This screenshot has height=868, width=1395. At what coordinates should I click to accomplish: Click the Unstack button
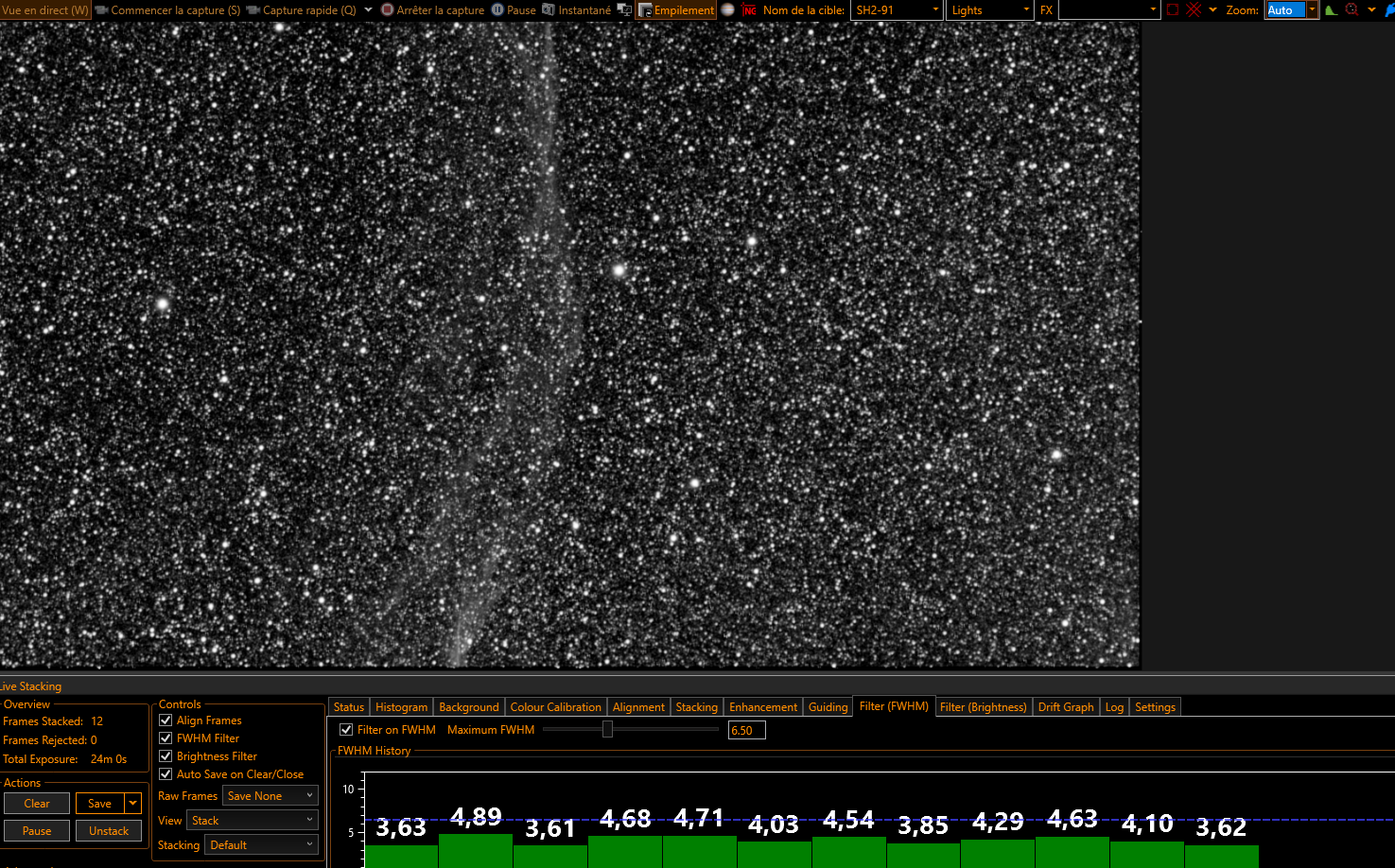109,831
